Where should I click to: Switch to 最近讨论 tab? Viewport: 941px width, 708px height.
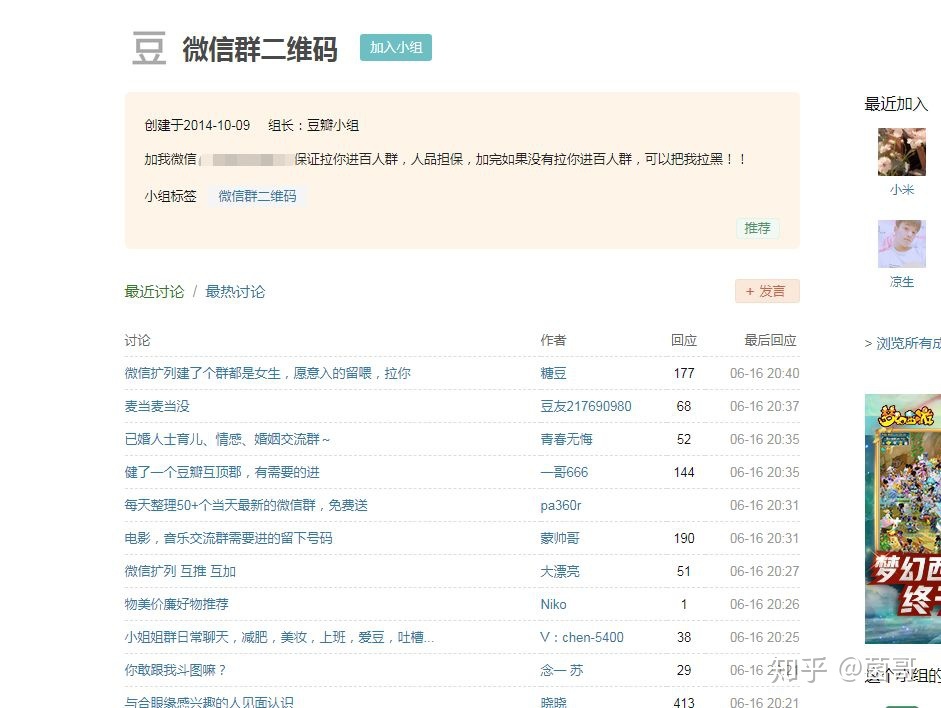coord(154,292)
